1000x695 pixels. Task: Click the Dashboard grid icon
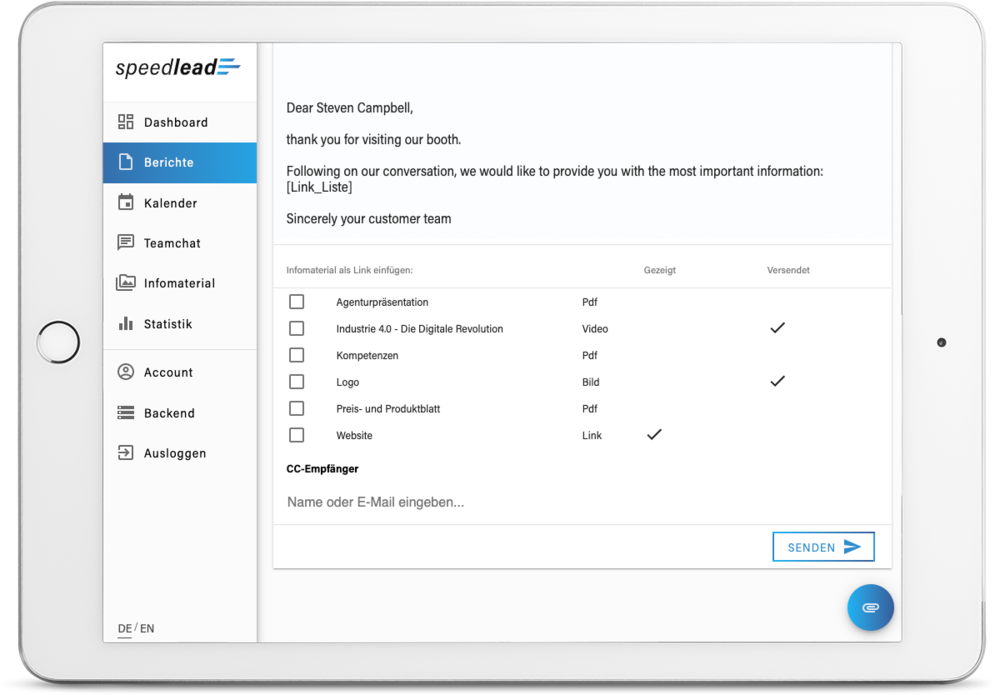[x=126, y=122]
